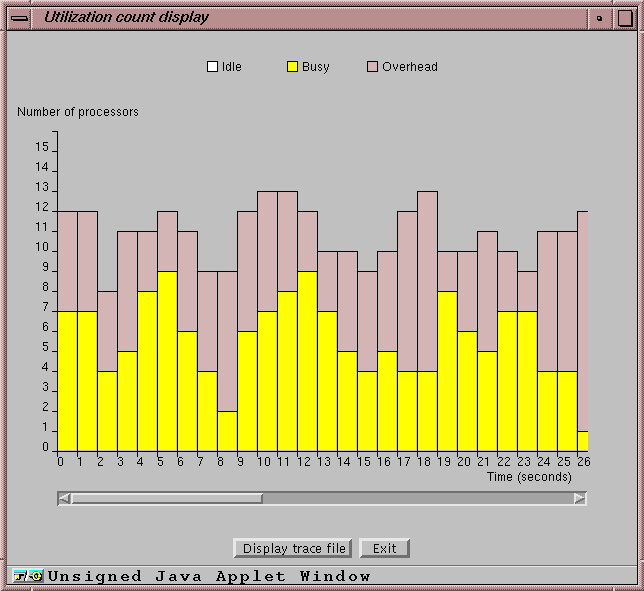Click 'Unsigned Java Applet Window' status text
This screenshot has height=591, width=644.
209,576
